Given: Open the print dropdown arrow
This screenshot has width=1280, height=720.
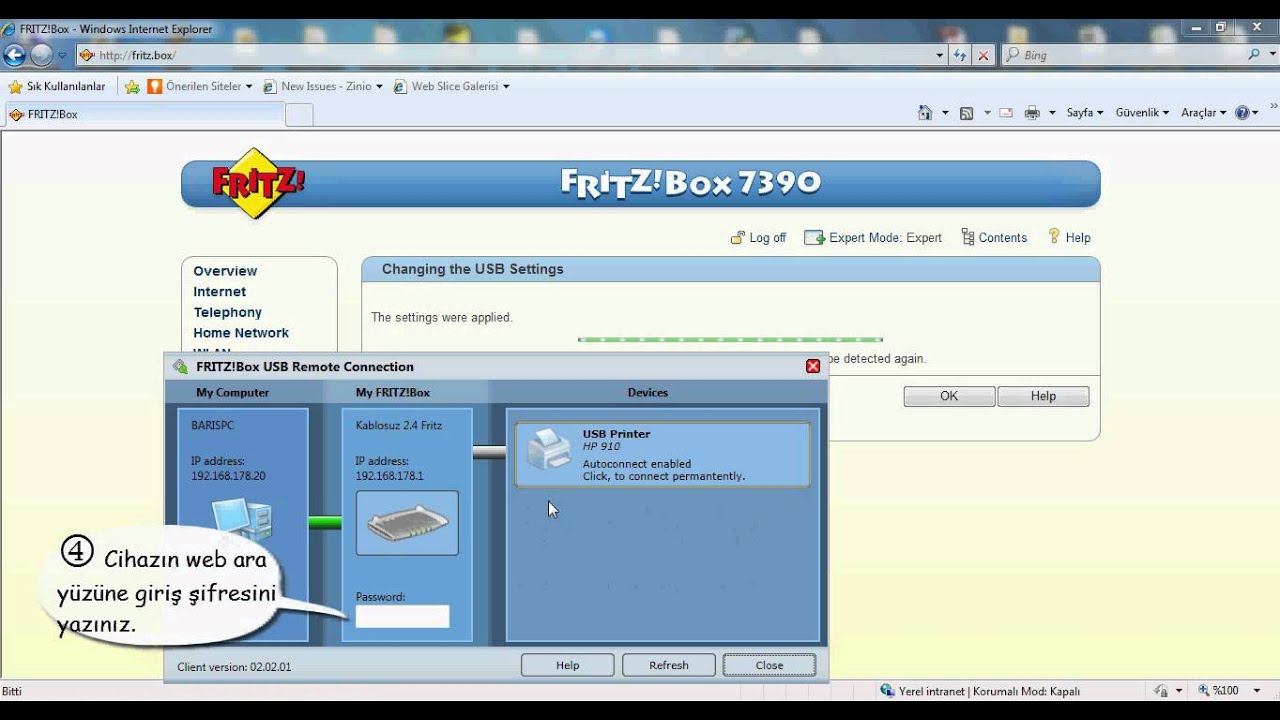Looking at the screenshot, I should coord(1052,113).
